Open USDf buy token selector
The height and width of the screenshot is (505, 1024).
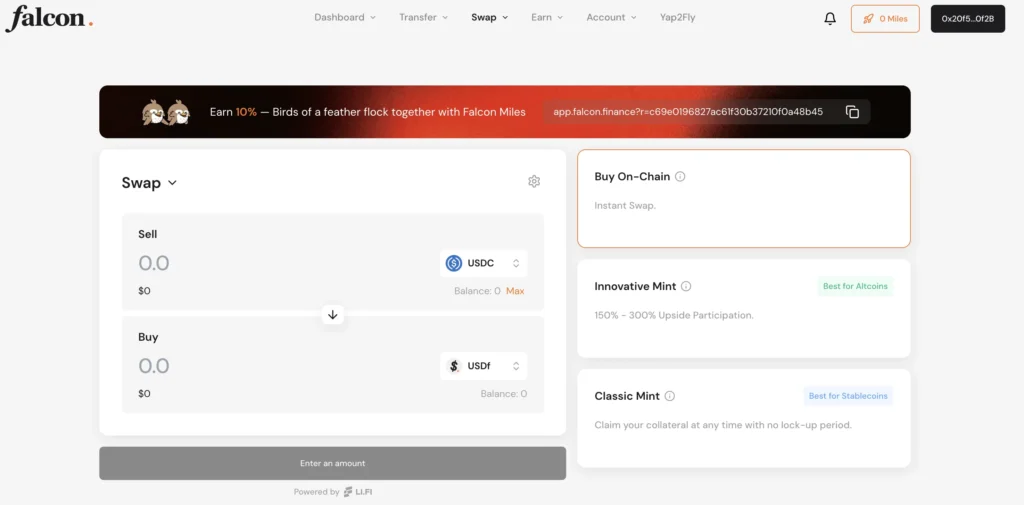click(x=483, y=366)
